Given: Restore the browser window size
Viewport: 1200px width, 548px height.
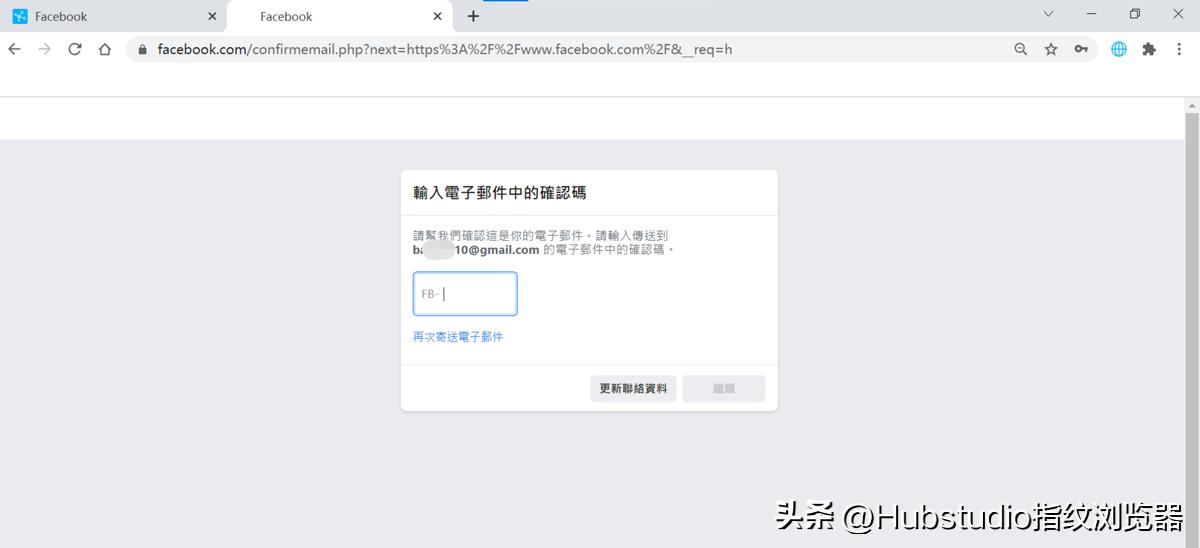Looking at the screenshot, I should point(1135,14).
